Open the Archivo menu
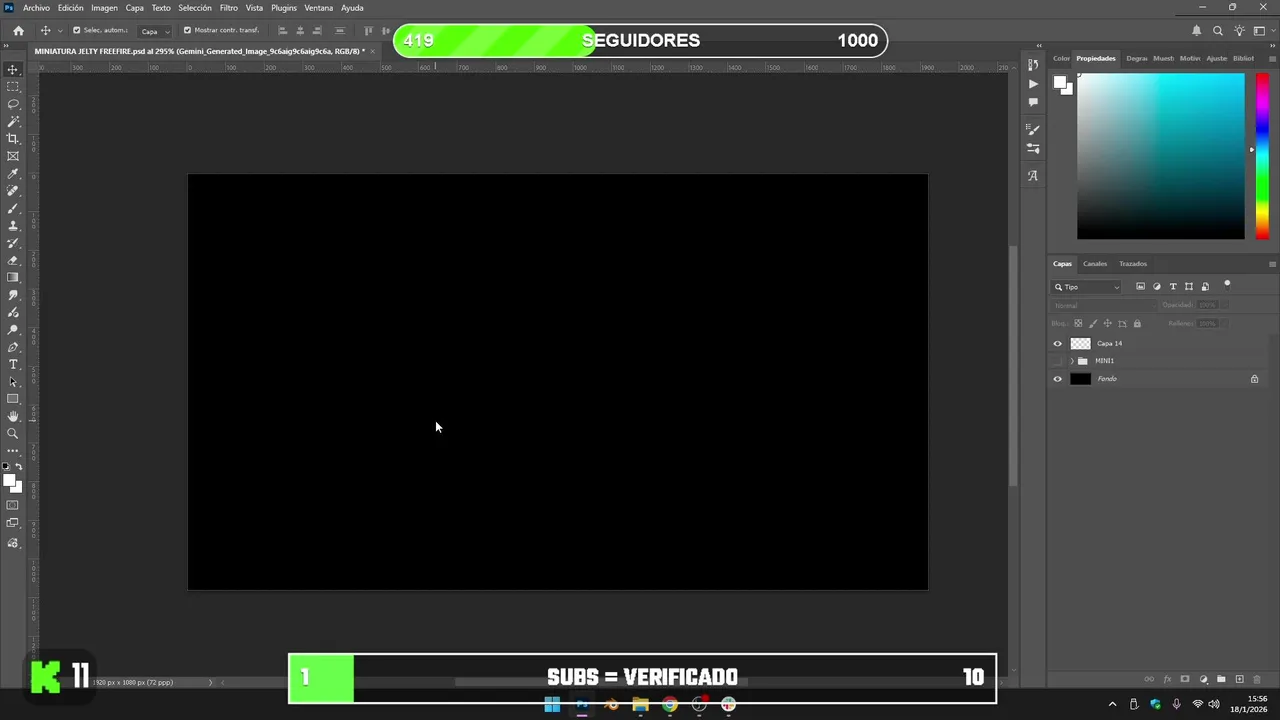Screen dimensions: 1280x720 [36, 8]
